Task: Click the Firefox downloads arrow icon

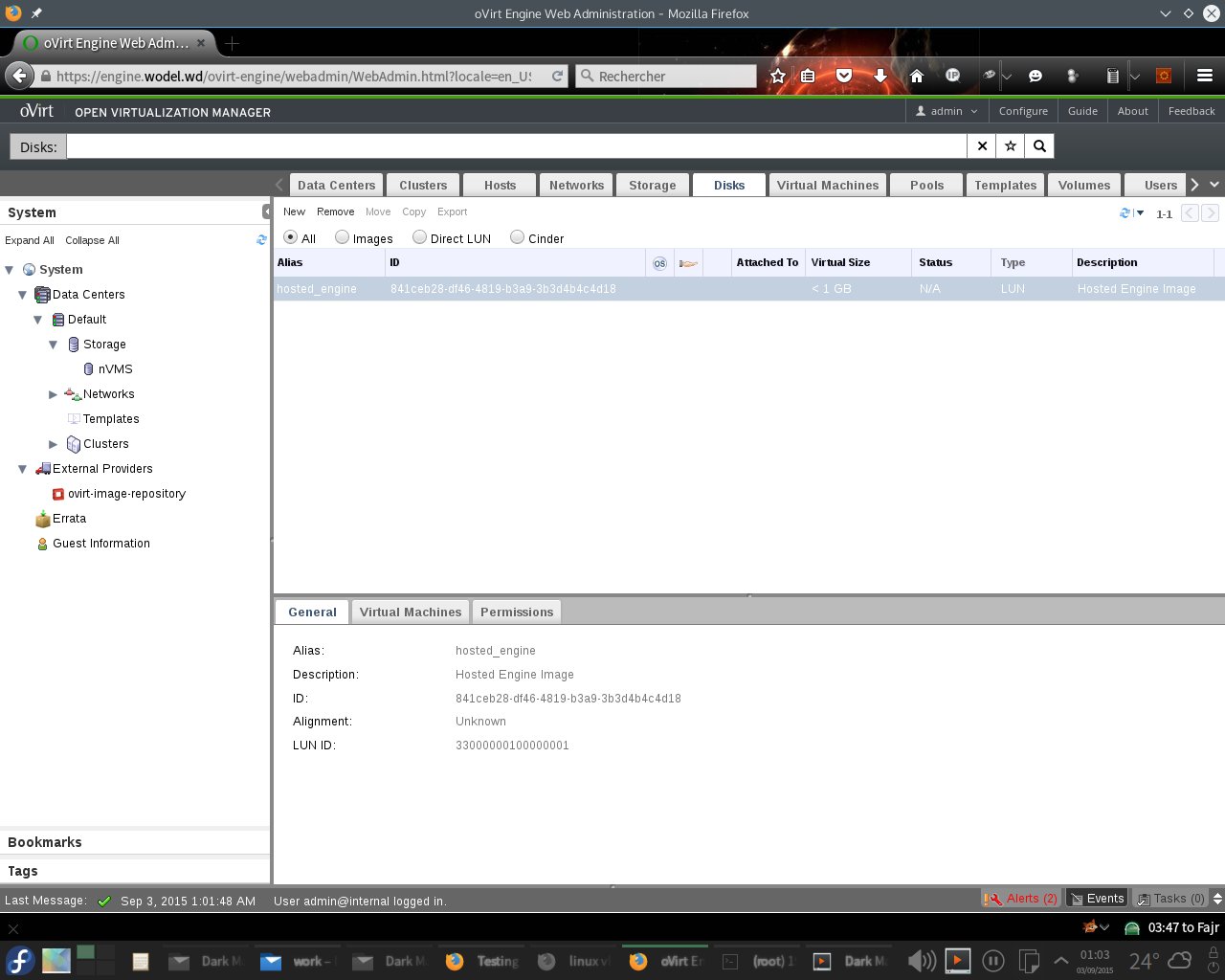Action: [880, 77]
